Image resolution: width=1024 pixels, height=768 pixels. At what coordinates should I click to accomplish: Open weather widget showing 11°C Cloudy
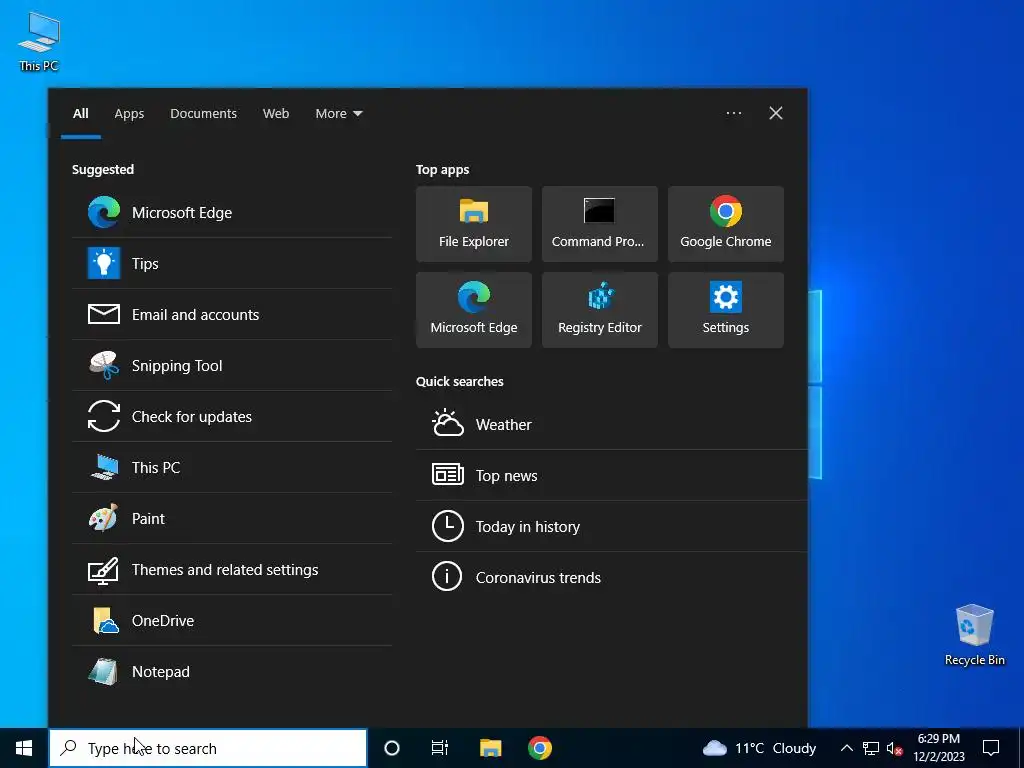tap(760, 748)
